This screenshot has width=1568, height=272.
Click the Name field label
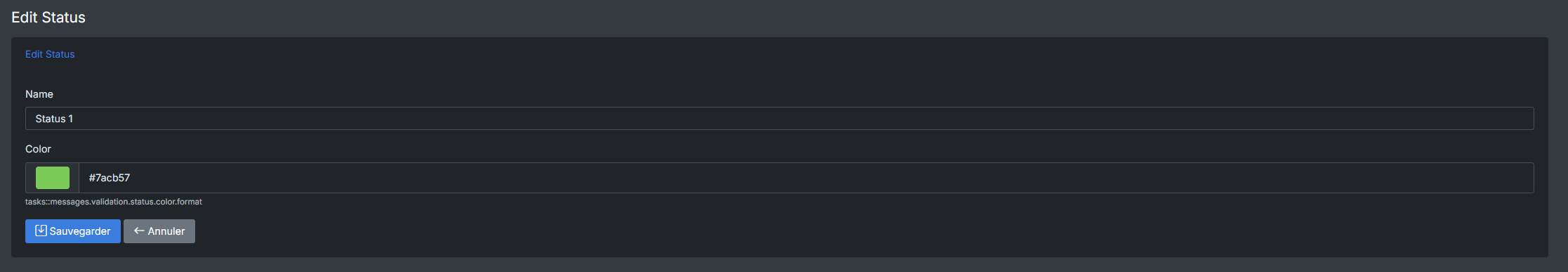point(39,94)
